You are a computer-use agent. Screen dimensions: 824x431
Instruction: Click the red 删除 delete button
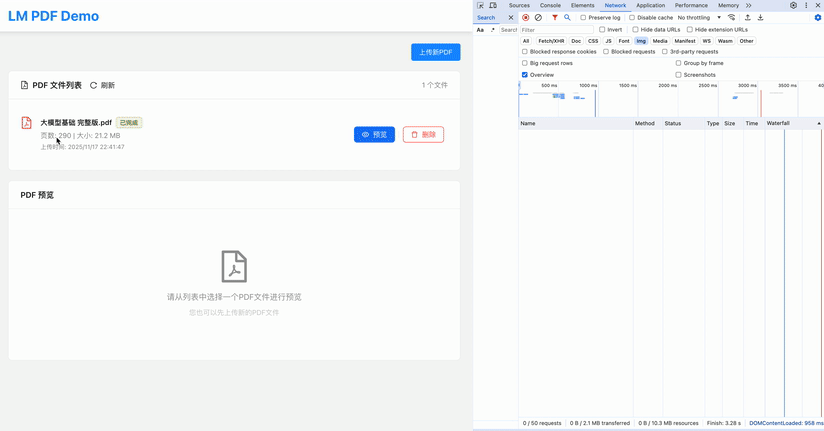coord(424,135)
